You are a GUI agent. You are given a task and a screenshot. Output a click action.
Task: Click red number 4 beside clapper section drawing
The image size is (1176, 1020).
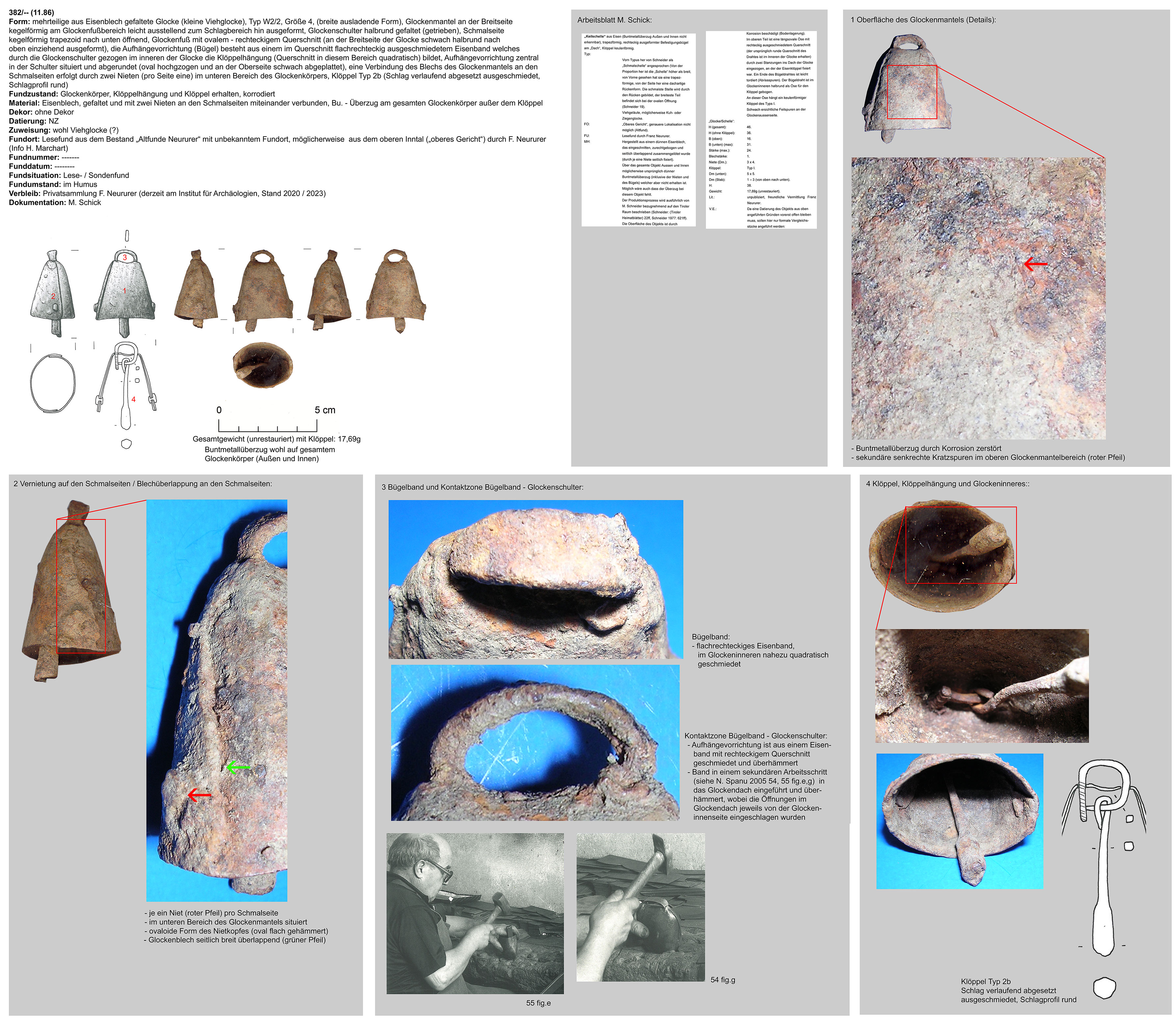(133, 399)
